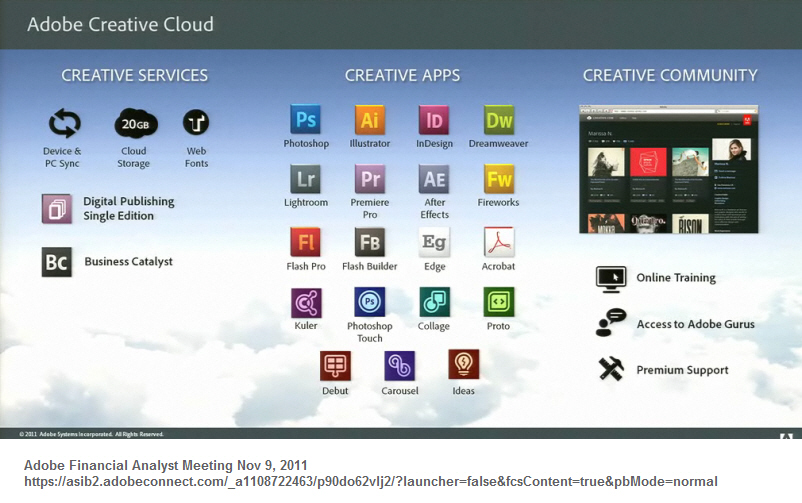Click the Photoshop Ps icon
802x503 pixels.
305,120
